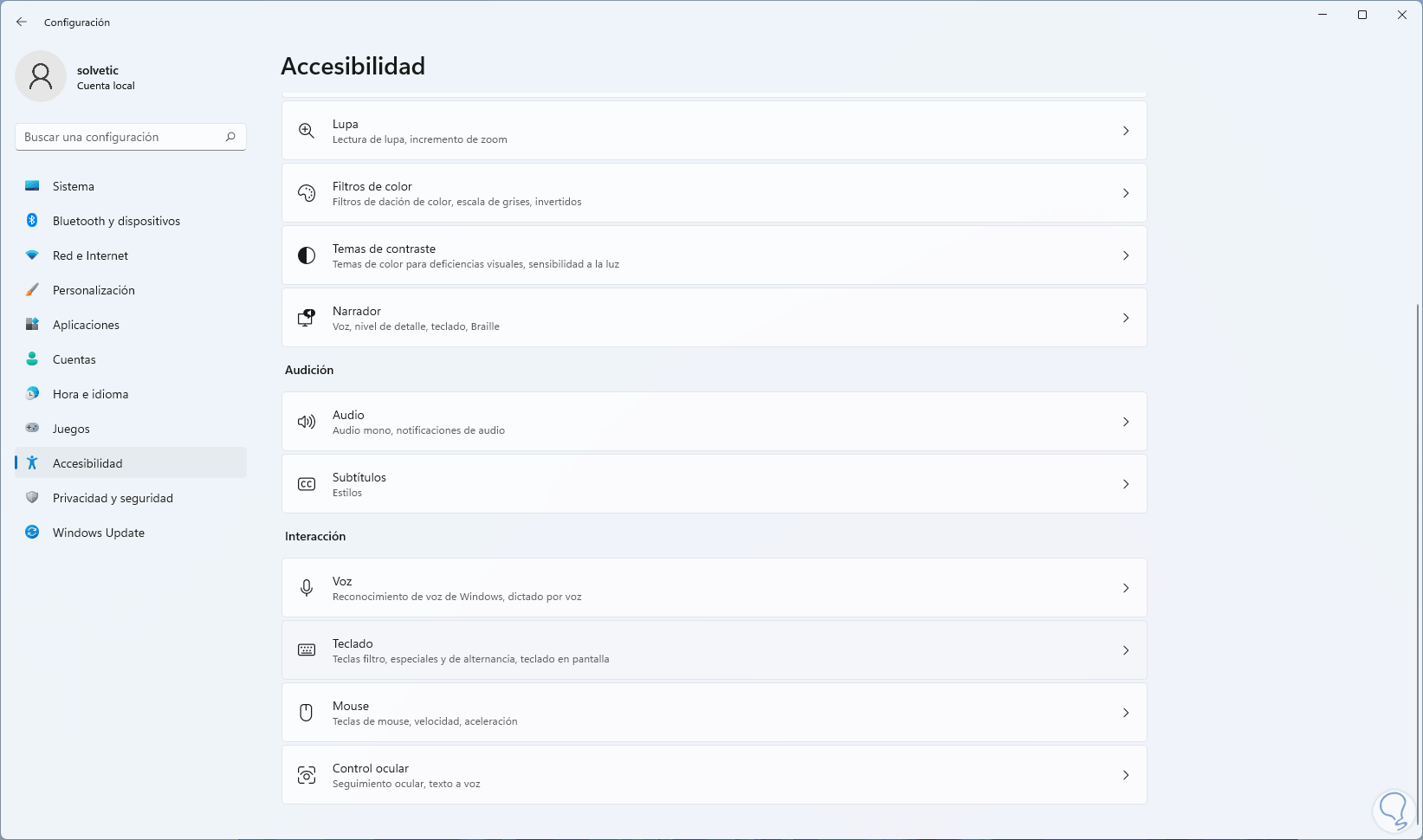This screenshot has height=840, width=1423.
Task: Click the back arrow next to Configuración
Action: point(22,23)
